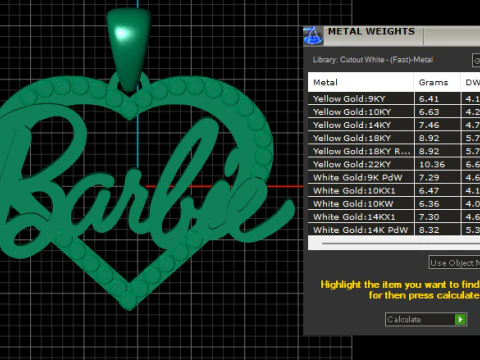Select the Yellow Gold:22KY row
The height and width of the screenshot is (360, 480).
point(394,164)
